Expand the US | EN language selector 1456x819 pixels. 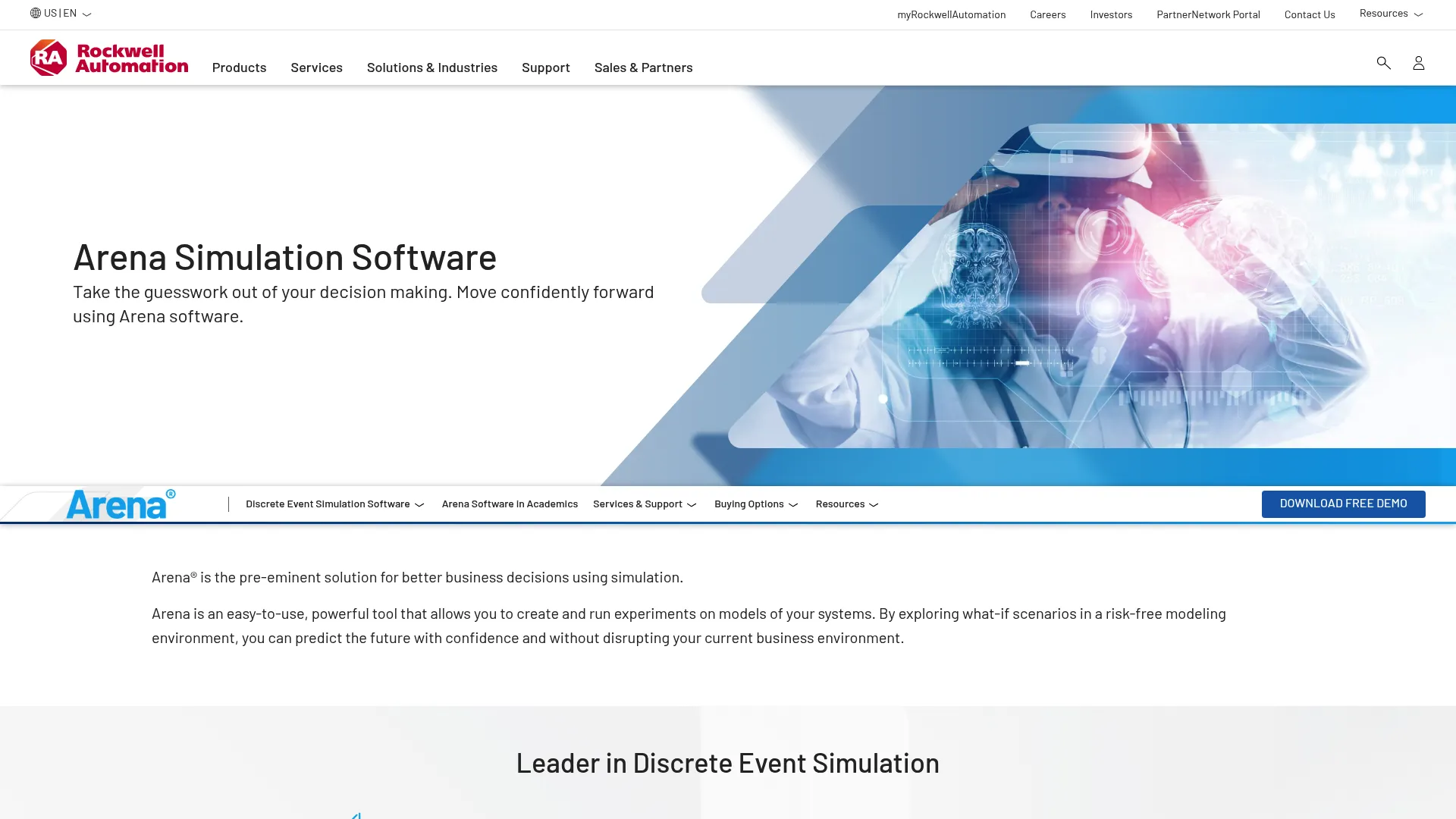tap(61, 13)
